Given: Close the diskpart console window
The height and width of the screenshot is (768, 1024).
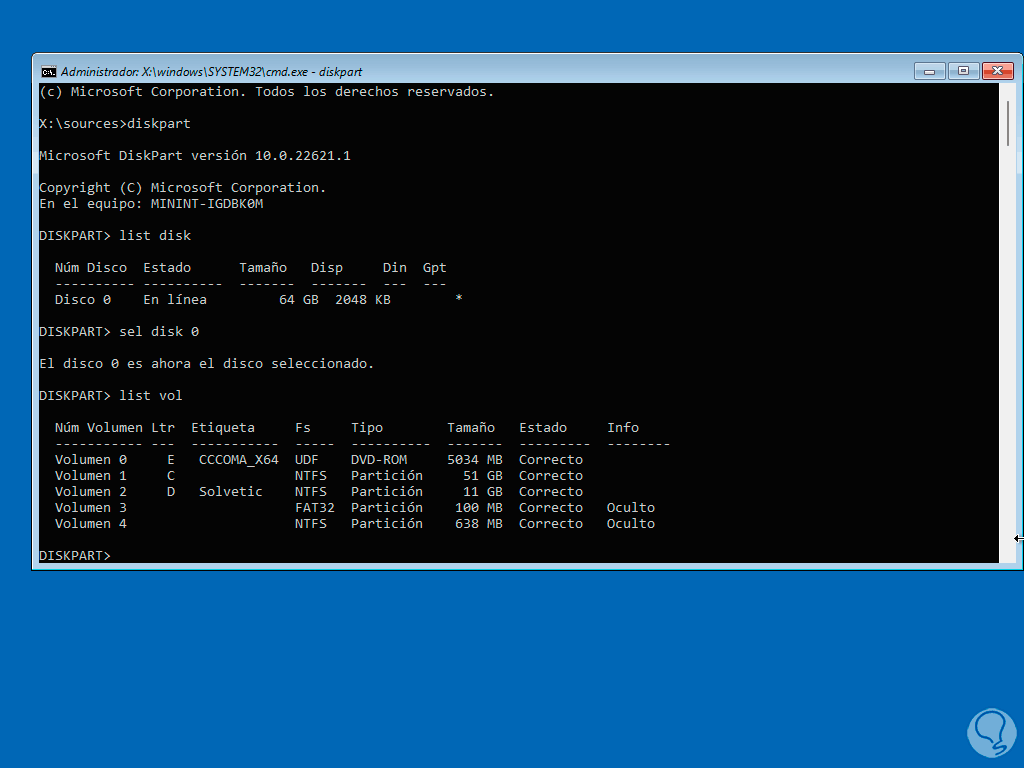Looking at the screenshot, I should click(996, 71).
